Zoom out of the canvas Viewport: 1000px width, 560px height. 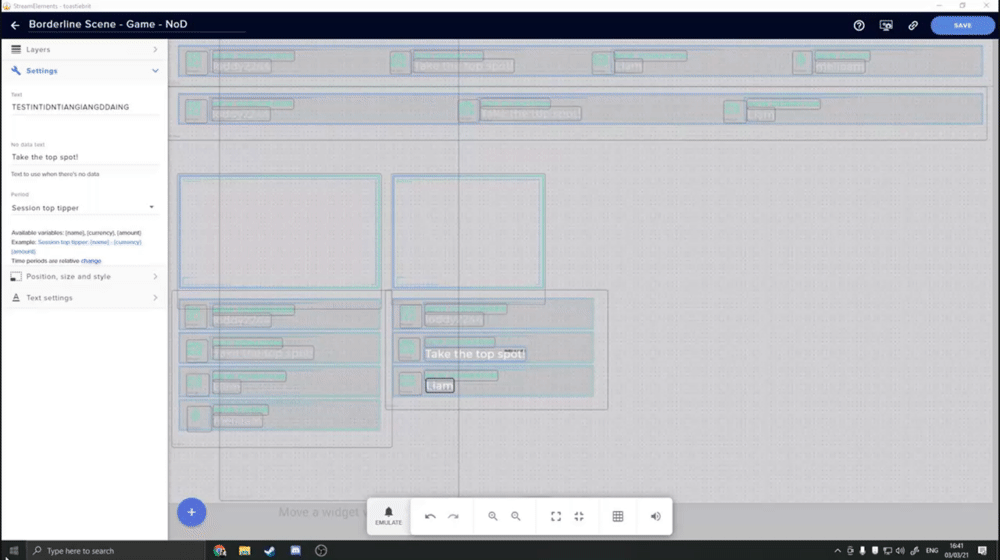[515, 516]
